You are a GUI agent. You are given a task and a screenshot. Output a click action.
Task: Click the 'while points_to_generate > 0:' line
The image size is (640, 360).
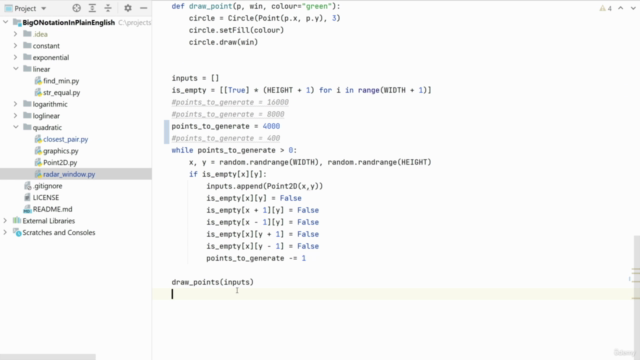234,150
